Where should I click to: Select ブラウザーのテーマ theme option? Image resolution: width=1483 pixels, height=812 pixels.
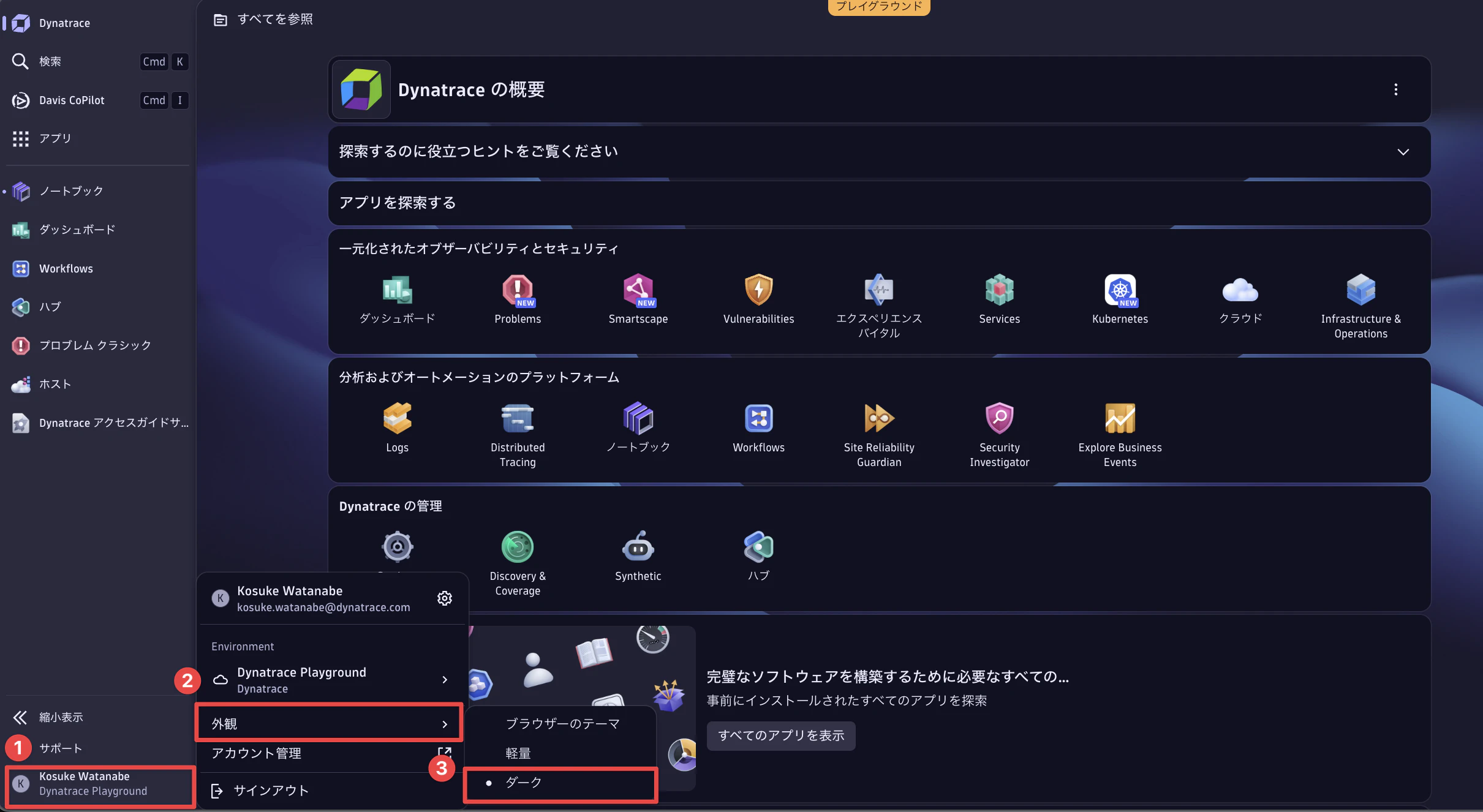(560, 724)
